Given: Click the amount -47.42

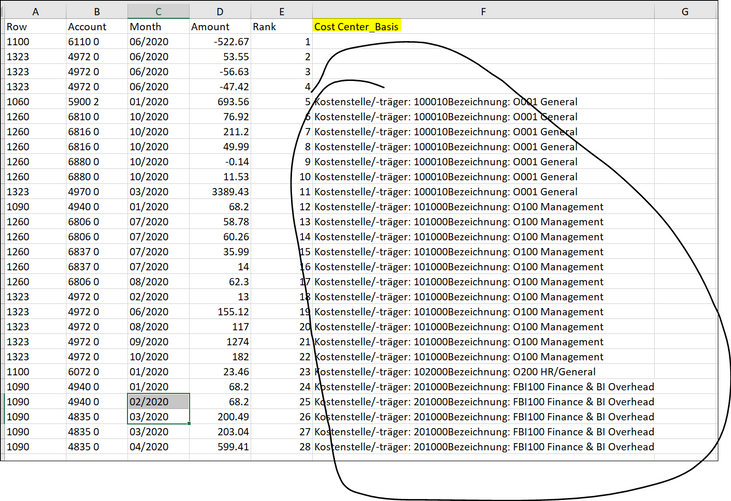Looking at the screenshot, I should pos(220,86).
